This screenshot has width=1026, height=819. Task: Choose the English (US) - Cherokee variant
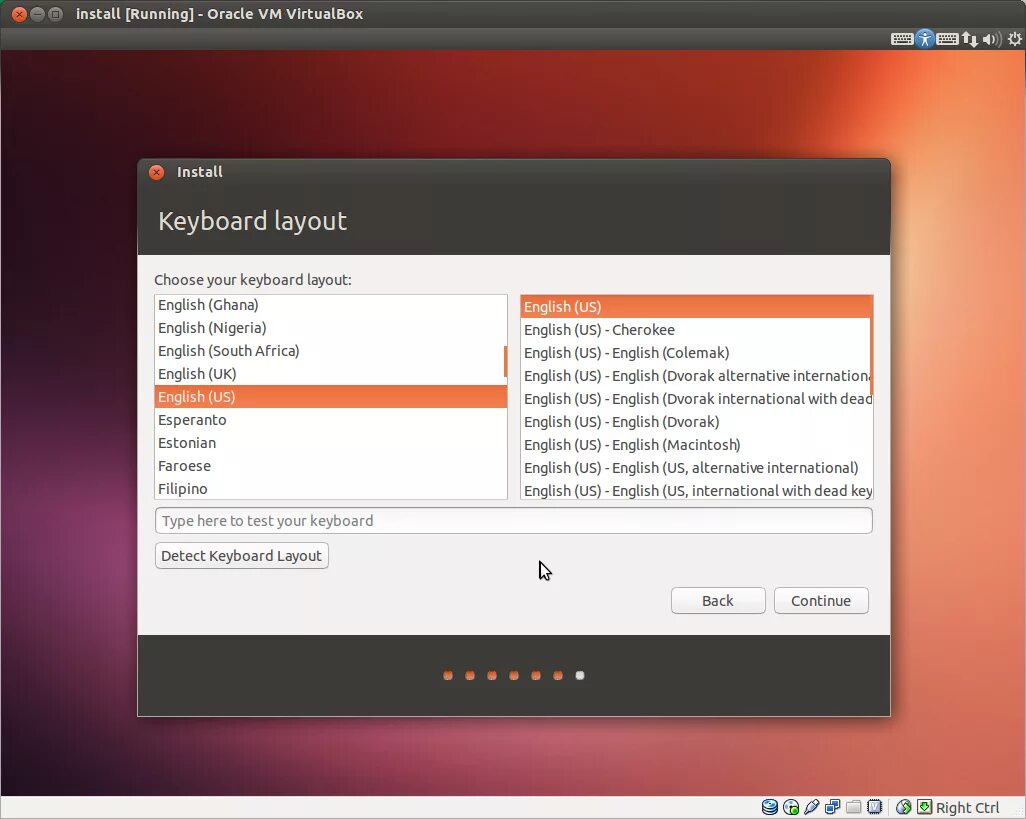click(696, 330)
